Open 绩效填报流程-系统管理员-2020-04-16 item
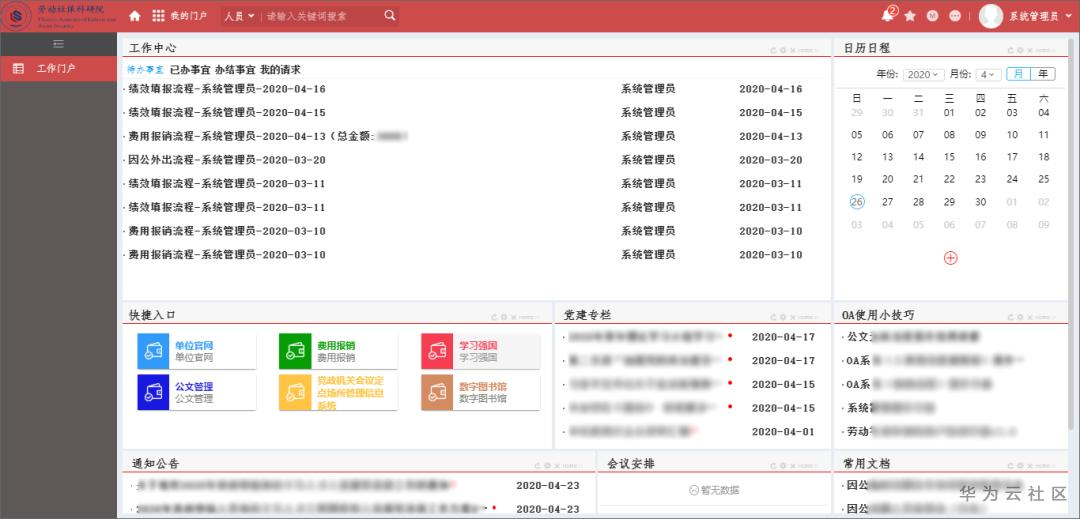This screenshot has width=1080, height=519. (x=227, y=89)
